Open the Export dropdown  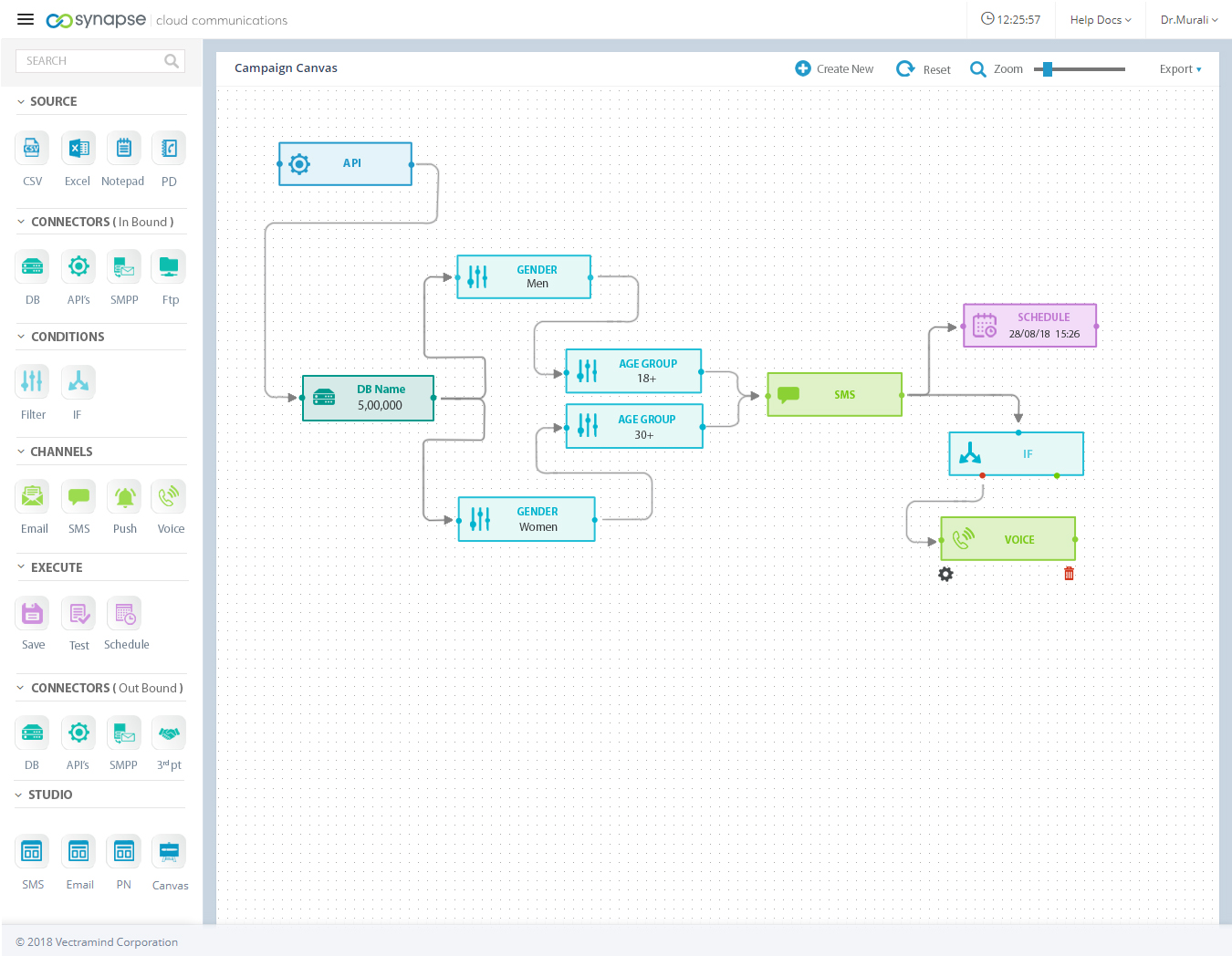tap(1180, 69)
